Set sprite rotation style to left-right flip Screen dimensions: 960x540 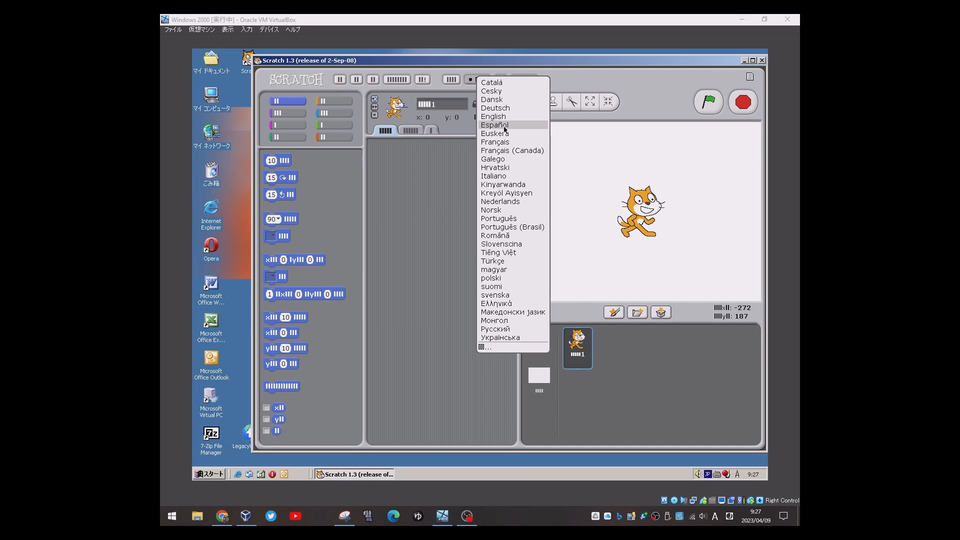point(375,107)
